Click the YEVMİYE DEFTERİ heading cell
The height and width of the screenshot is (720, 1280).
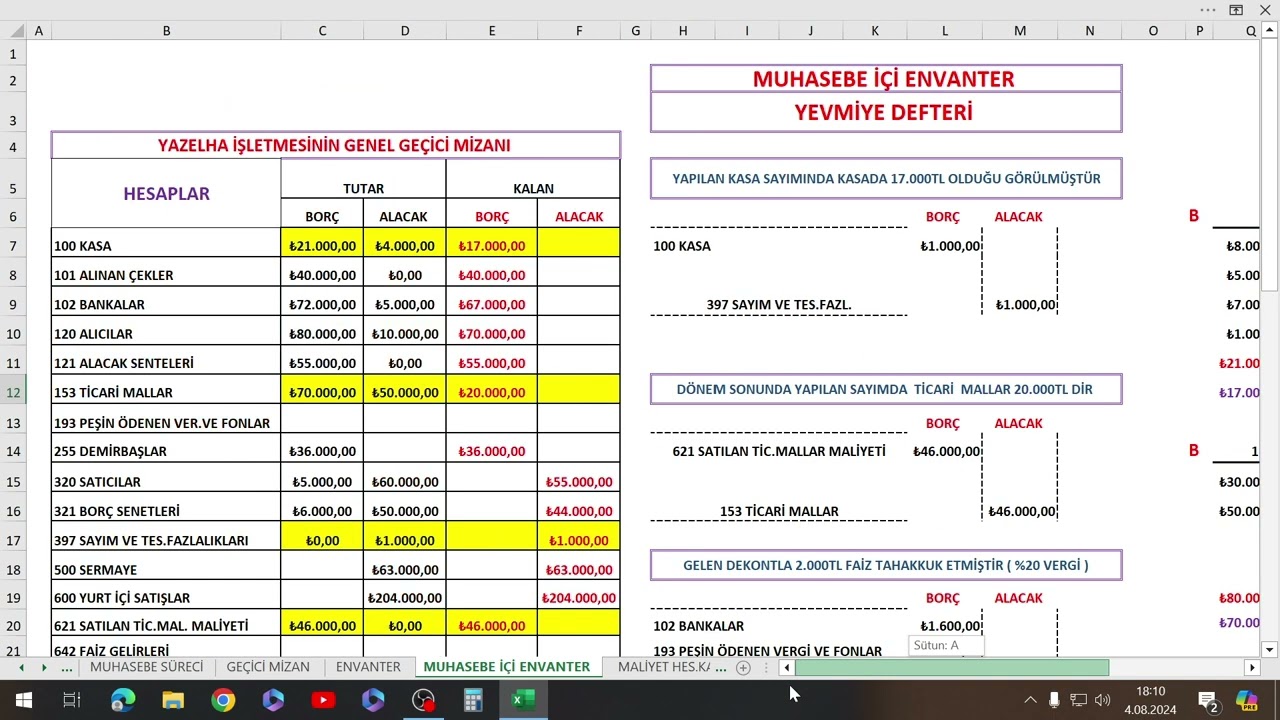(x=885, y=112)
